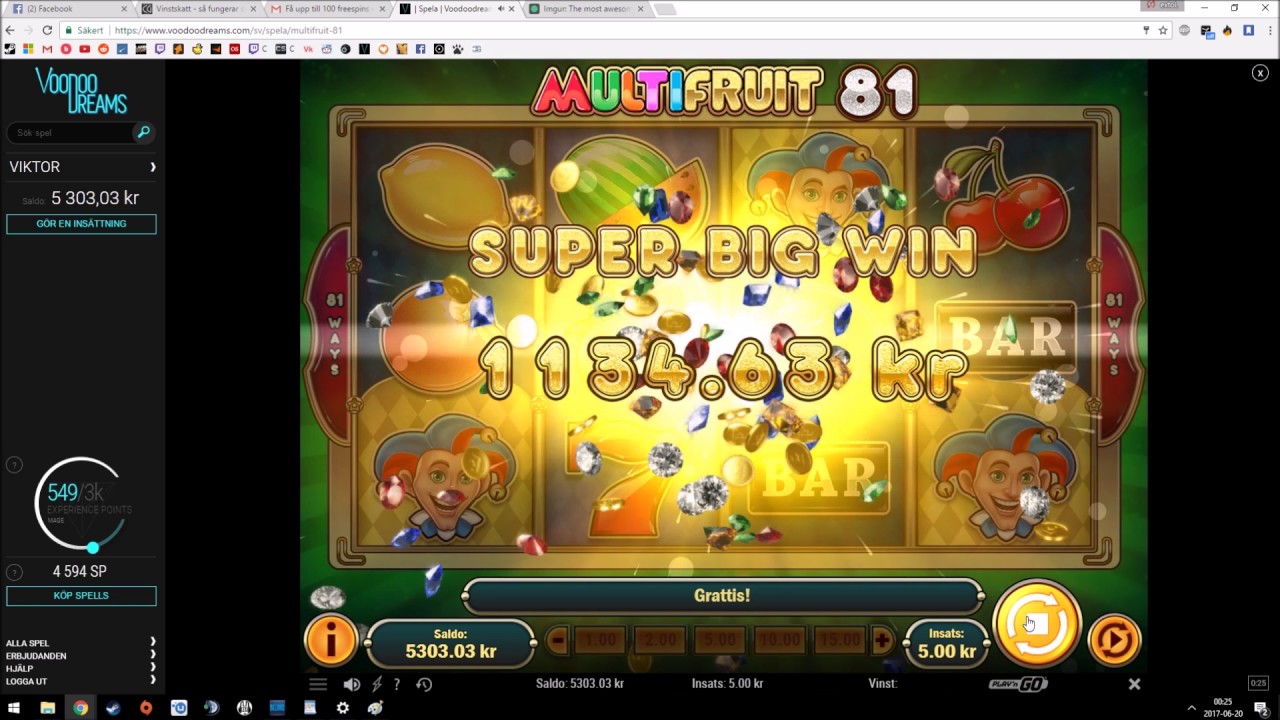The height and width of the screenshot is (720, 1280).
Task: Open game history clock icon
Action: pos(424,684)
